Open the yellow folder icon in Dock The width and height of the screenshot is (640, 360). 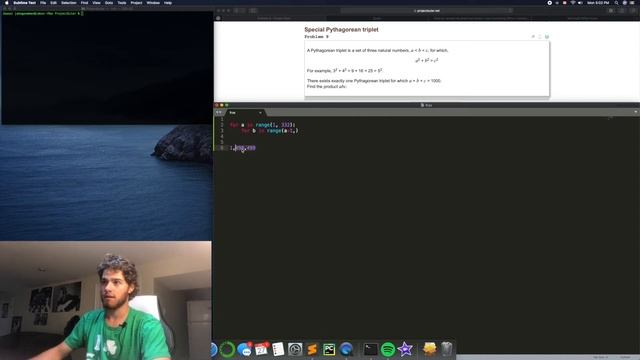[x=429, y=349]
